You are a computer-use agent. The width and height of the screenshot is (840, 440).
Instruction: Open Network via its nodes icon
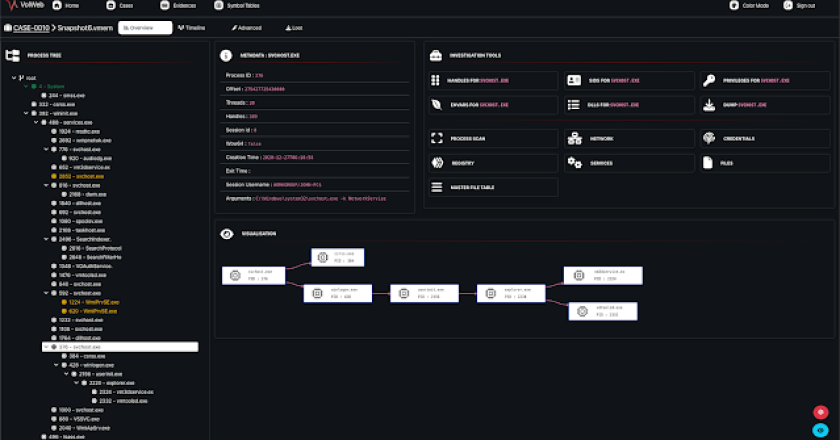(574, 139)
